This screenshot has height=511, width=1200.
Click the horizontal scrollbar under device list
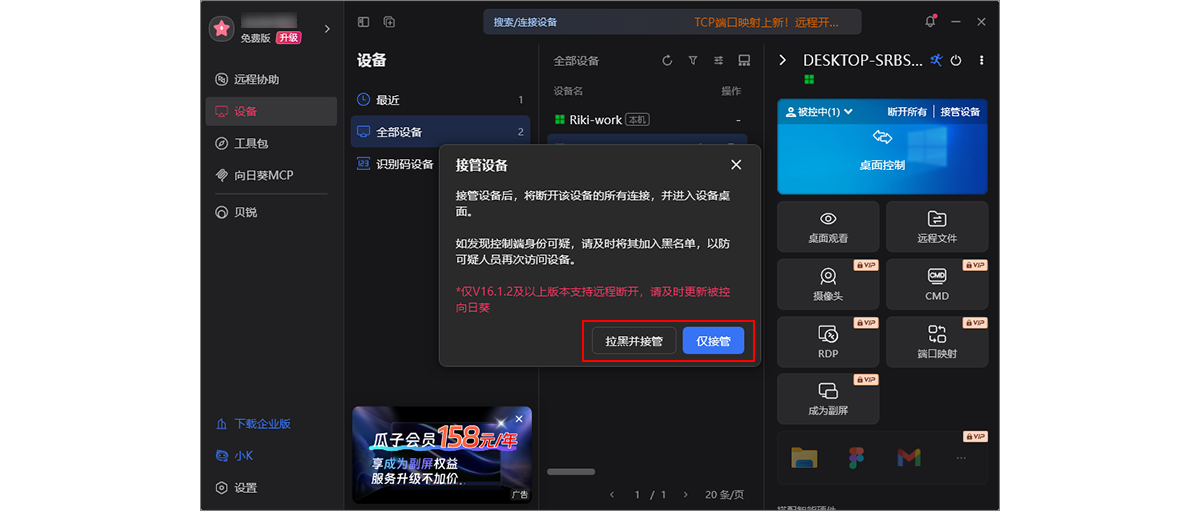click(x=571, y=471)
